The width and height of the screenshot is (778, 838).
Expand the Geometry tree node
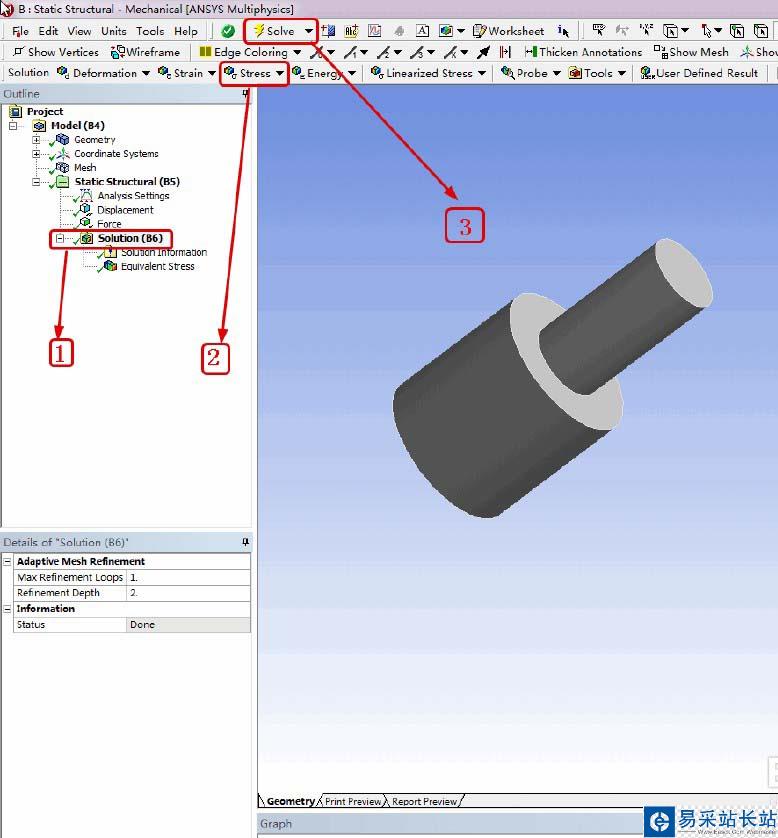click(x=36, y=140)
